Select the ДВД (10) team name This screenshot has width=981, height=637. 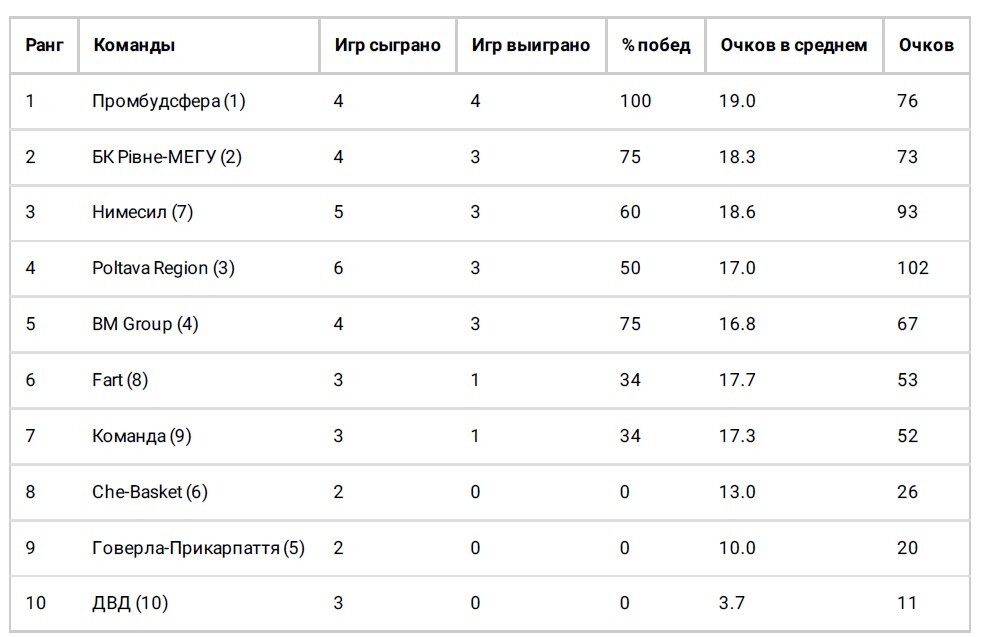click(x=131, y=603)
